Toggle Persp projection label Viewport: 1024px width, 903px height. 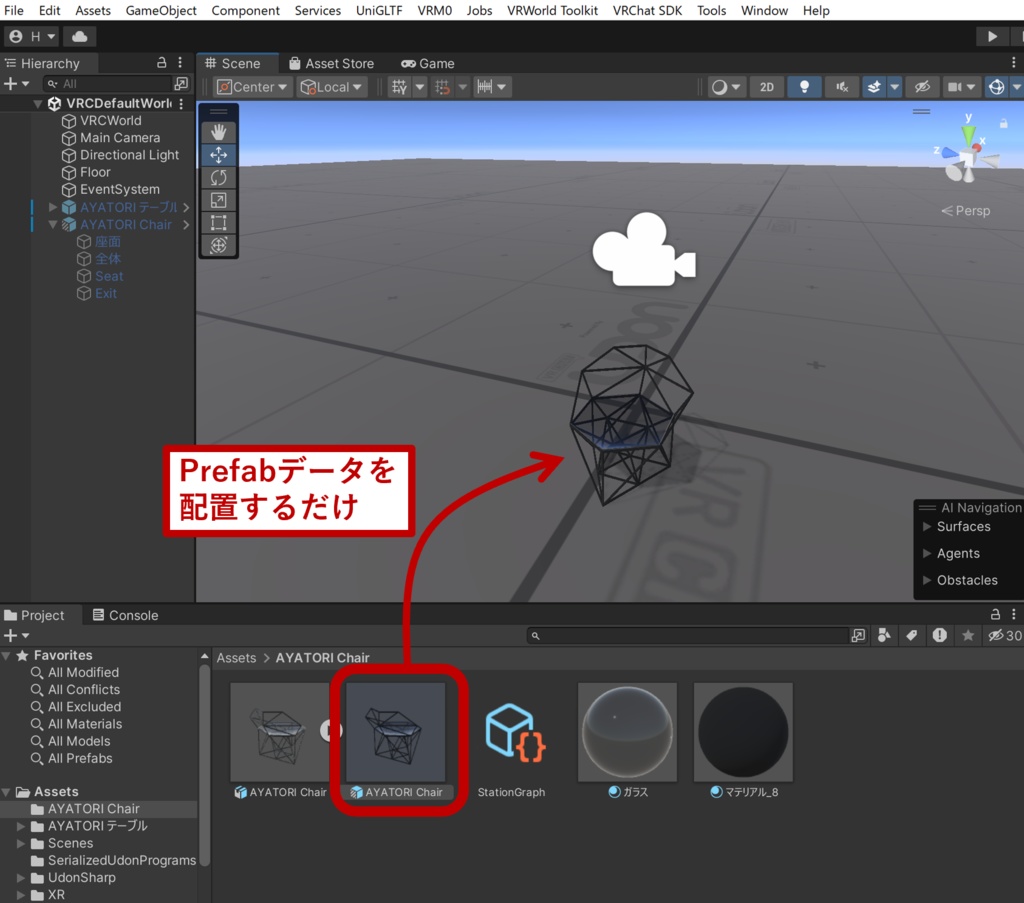pyautogui.click(x=965, y=211)
